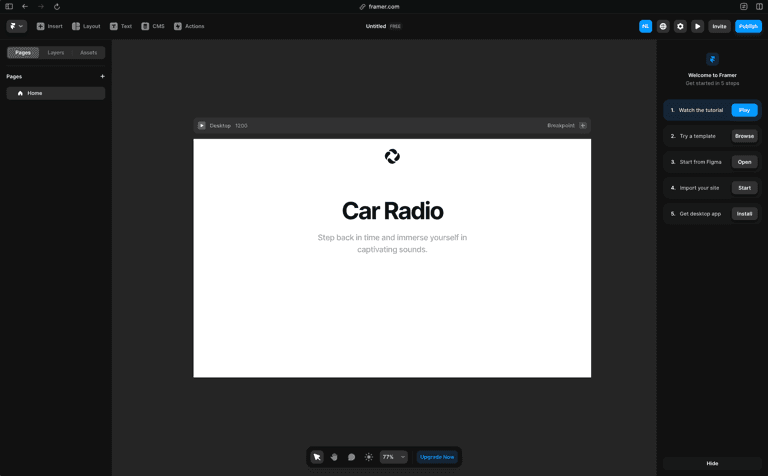The width and height of the screenshot is (768, 476).
Task: Open the Framer logo main menu
Action: pyautogui.click(x=16, y=26)
